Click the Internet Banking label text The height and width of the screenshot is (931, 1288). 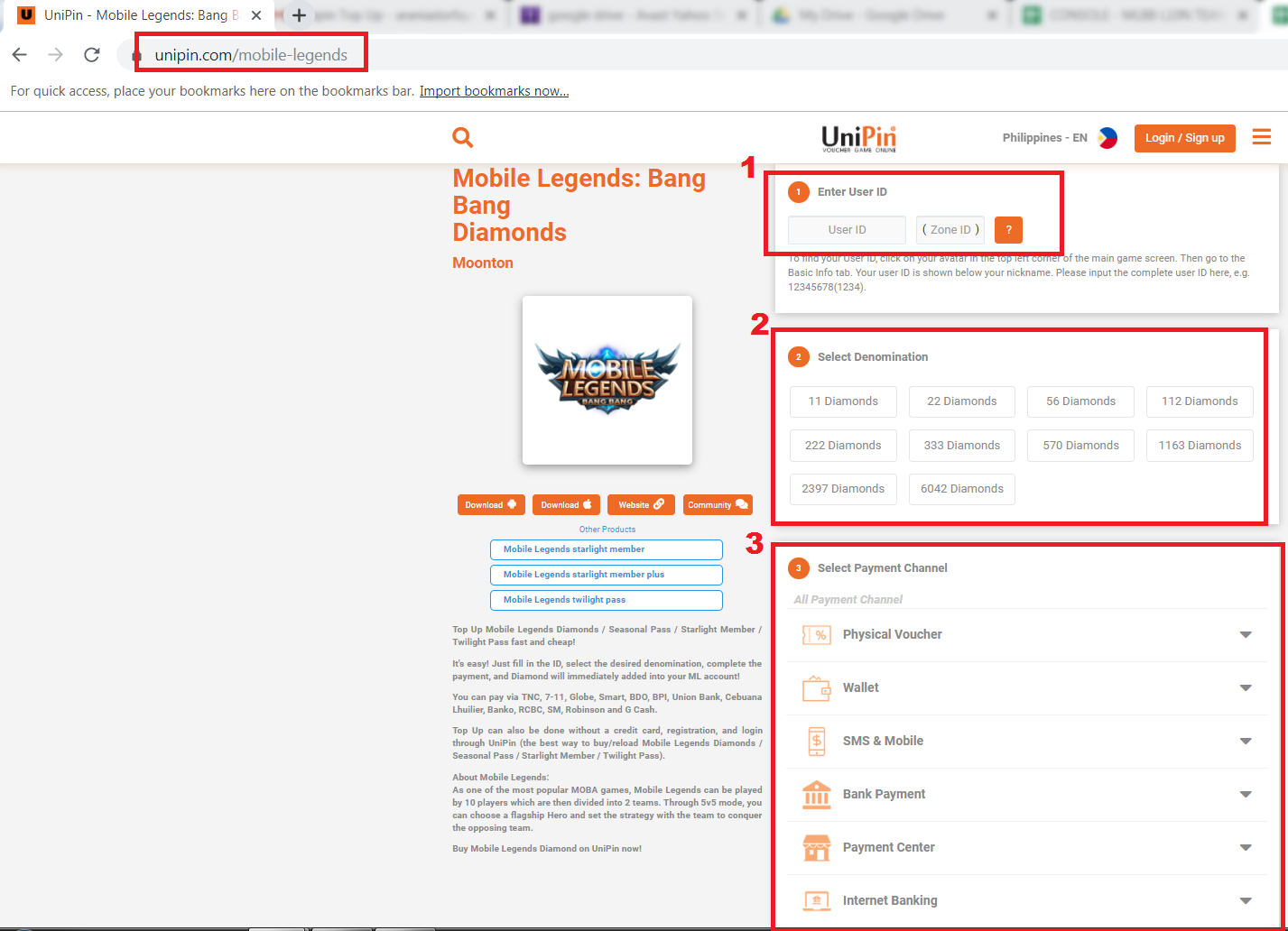890,901
